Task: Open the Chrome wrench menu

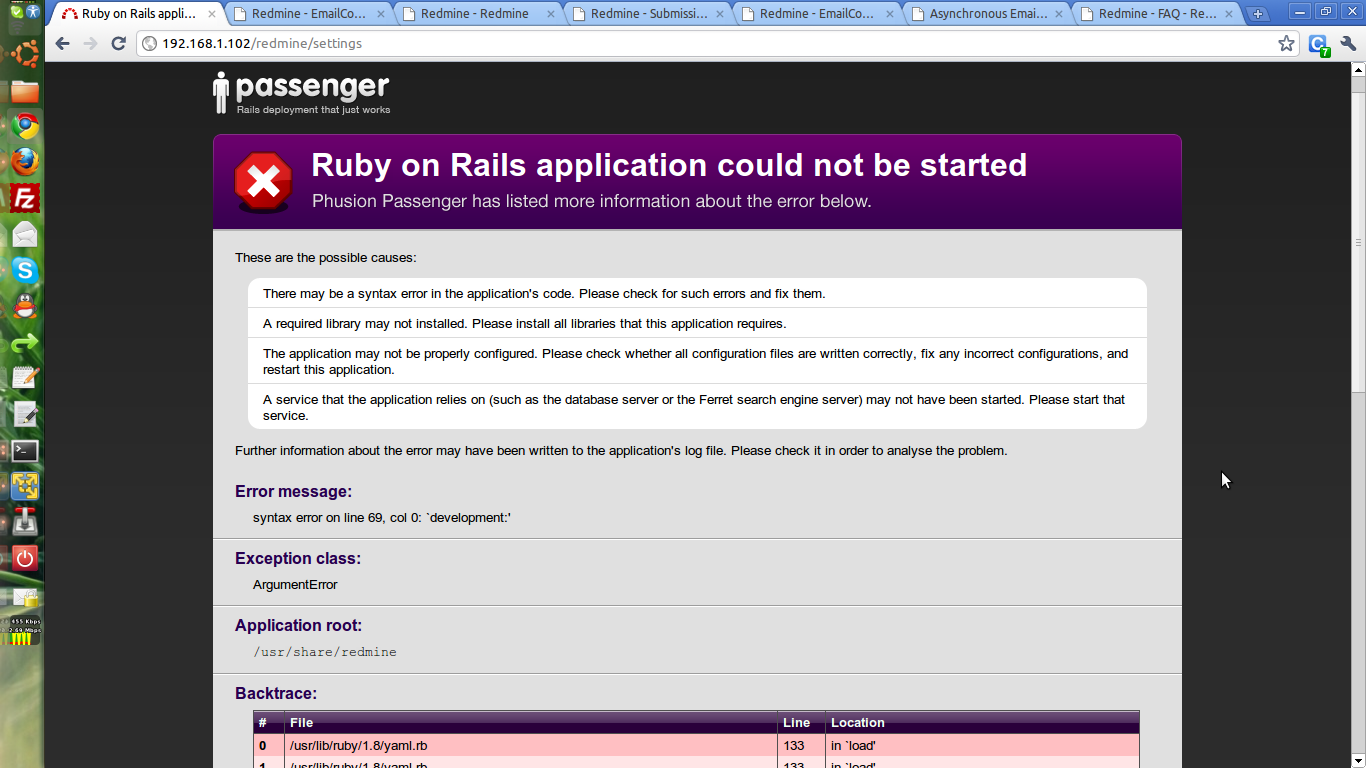Action: click(1348, 43)
